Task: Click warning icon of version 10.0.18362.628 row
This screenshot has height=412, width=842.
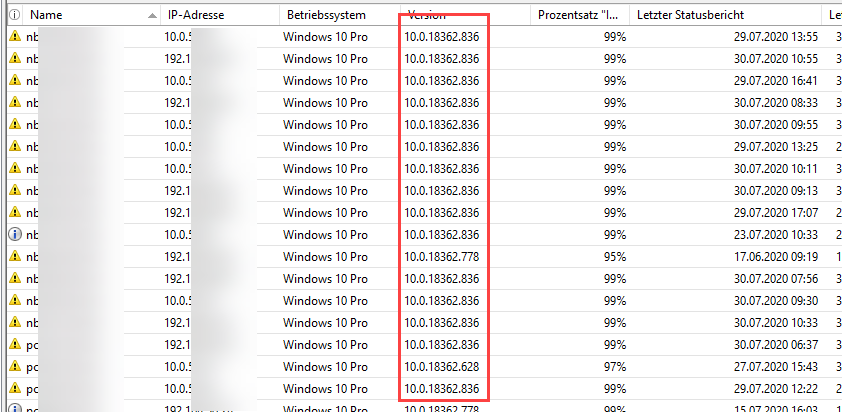Action: [15, 367]
